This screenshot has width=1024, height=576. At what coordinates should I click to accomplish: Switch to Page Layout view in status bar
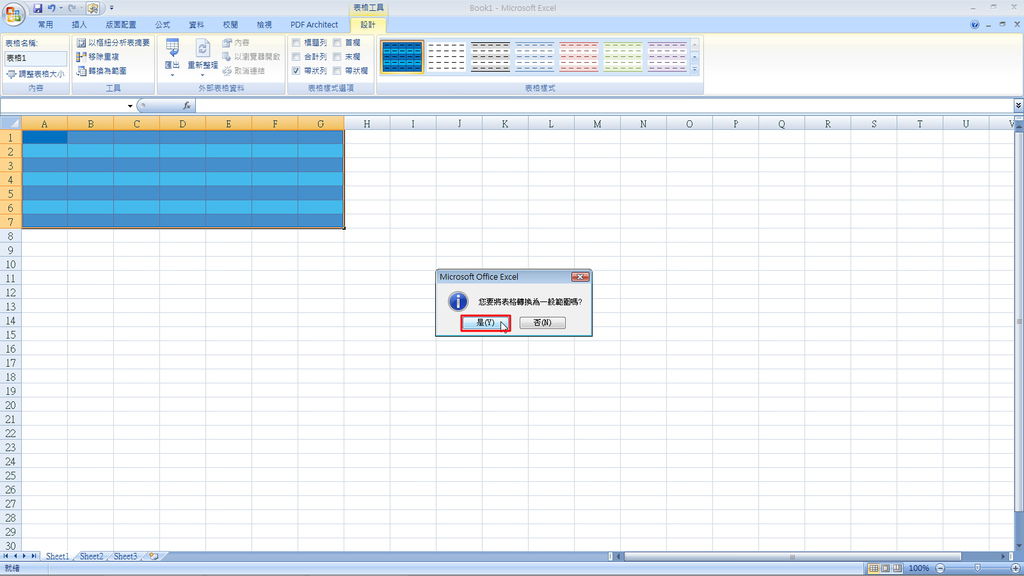tap(886, 568)
